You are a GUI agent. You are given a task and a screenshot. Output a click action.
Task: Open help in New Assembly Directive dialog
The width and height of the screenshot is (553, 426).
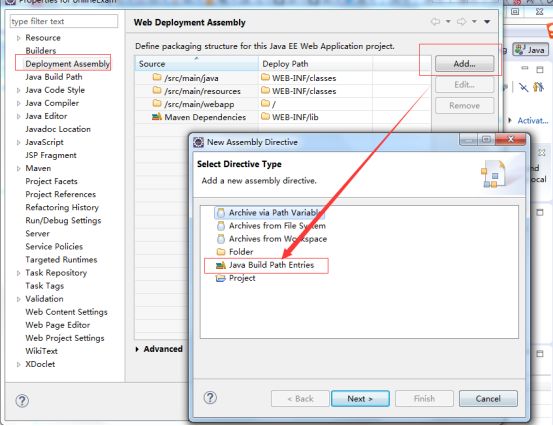click(x=210, y=398)
